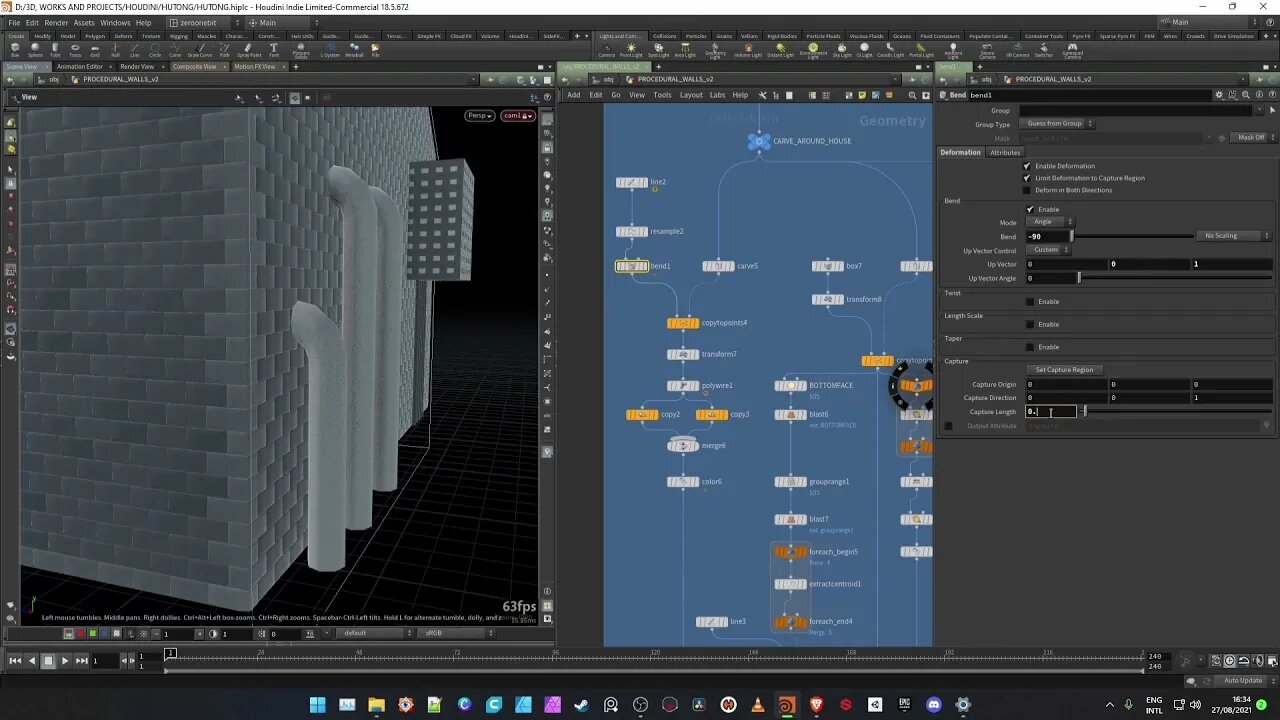The height and width of the screenshot is (720, 1280).
Task: Select the copytopoints4 node
Action: 683,323
